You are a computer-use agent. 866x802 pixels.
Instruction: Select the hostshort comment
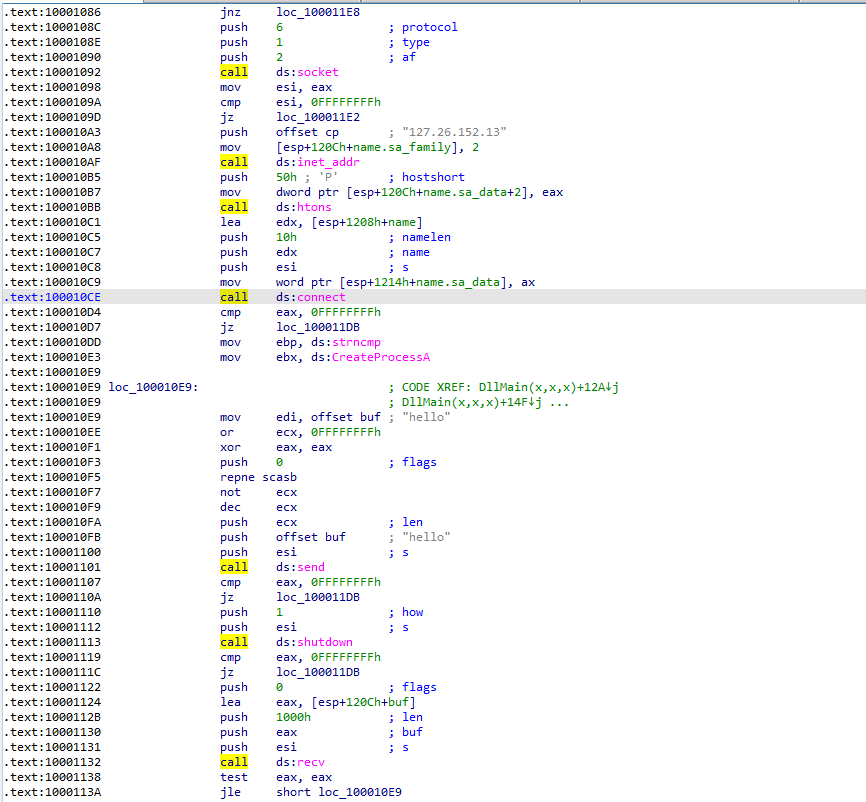[x=433, y=177]
